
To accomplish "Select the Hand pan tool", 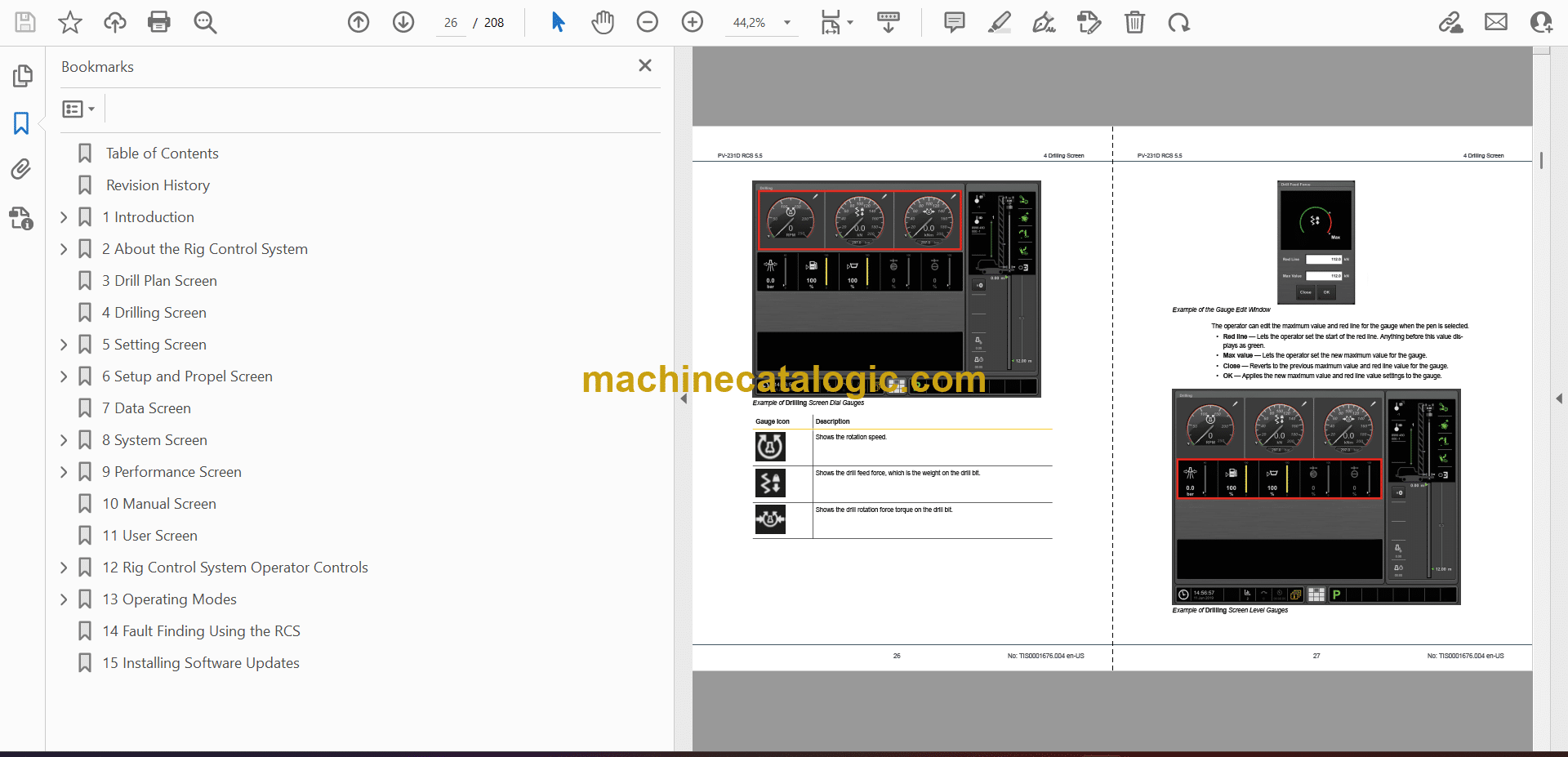I will click(x=603, y=22).
